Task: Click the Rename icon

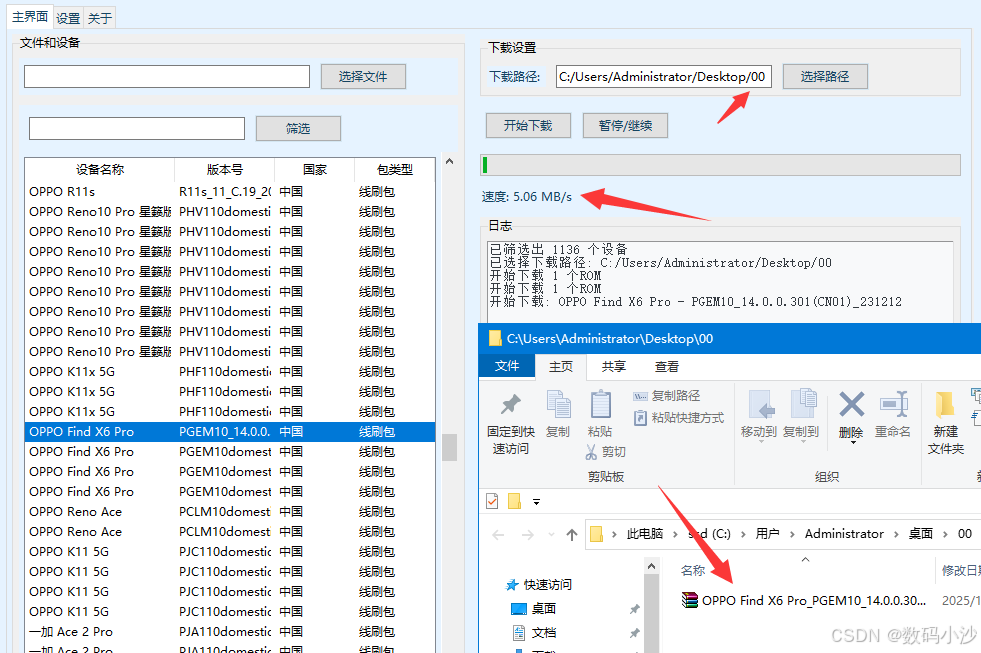Action: pyautogui.click(x=893, y=404)
